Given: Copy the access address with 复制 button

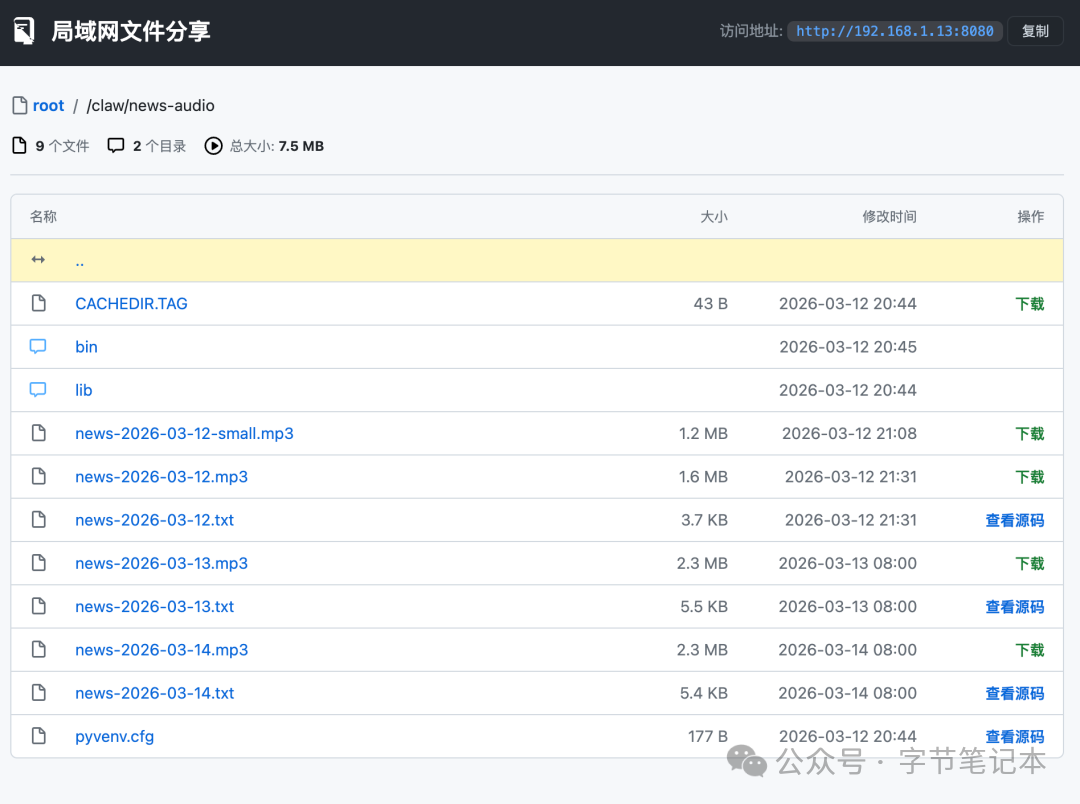Looking at the screenshot, I should 1035,31.
